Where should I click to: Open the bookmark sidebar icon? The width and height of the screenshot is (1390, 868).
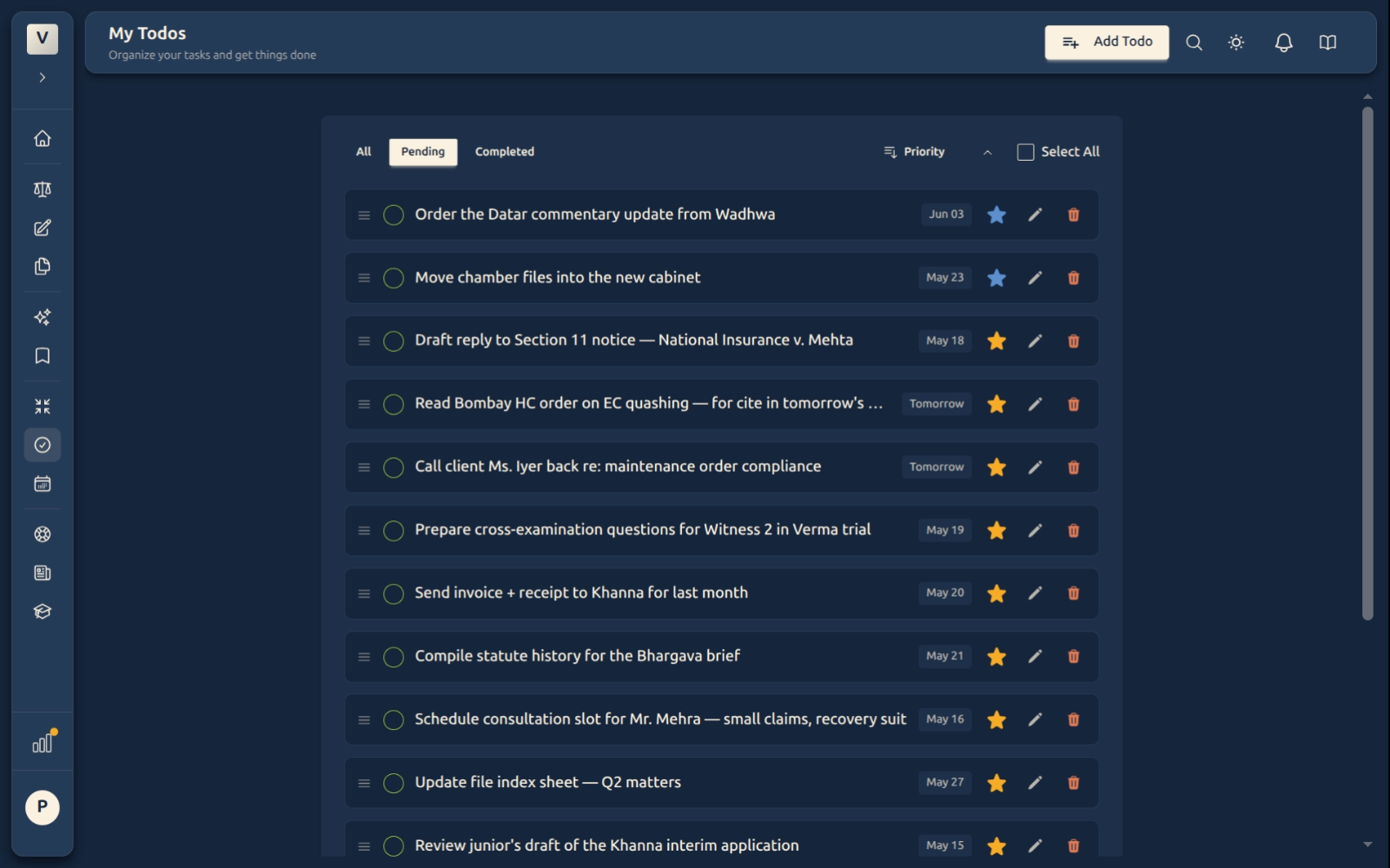[x=42, y=355]
